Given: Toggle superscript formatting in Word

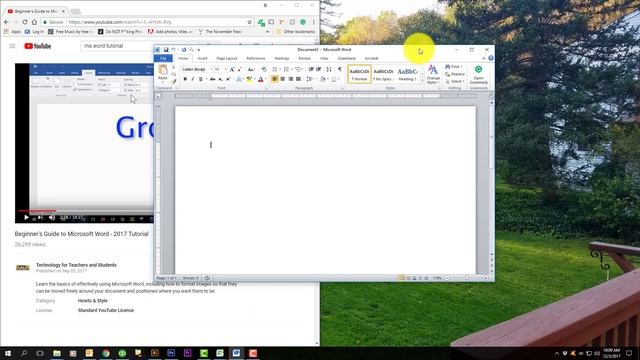Looking at the screenshot, I should click(x=228, y=79).
